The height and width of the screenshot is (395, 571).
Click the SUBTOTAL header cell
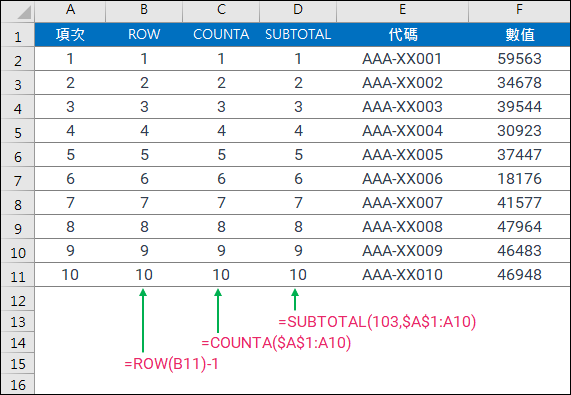298,35
